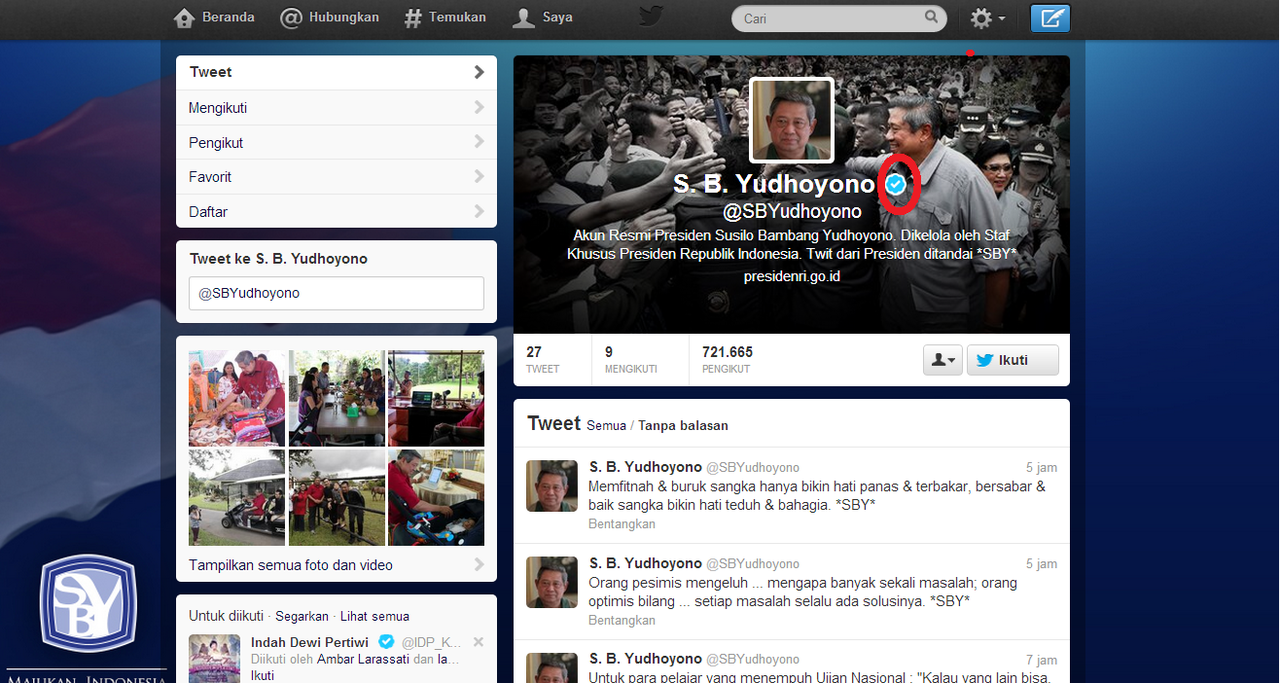
Task: Click Lihat semua suggestions
Action: point(375,616)
